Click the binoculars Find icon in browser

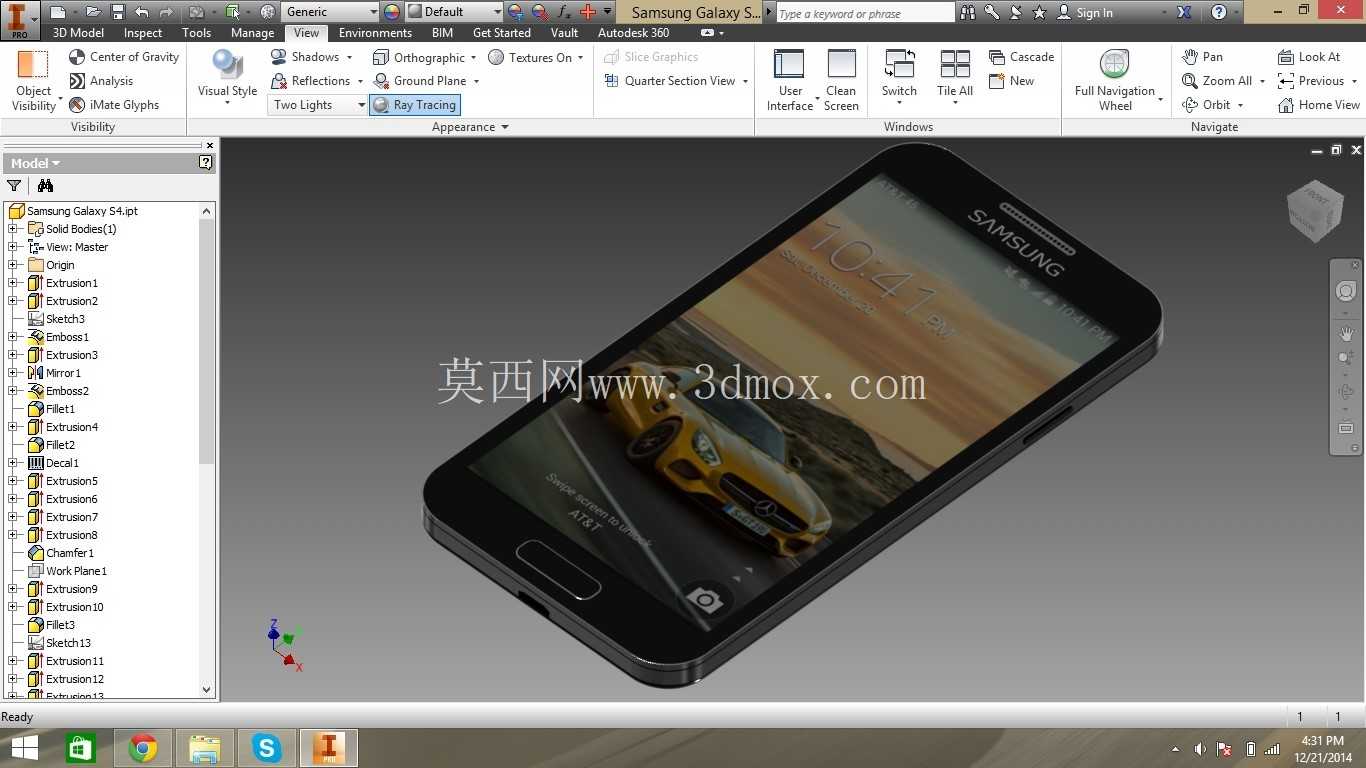pyautogui.click(x=45, y=185)
